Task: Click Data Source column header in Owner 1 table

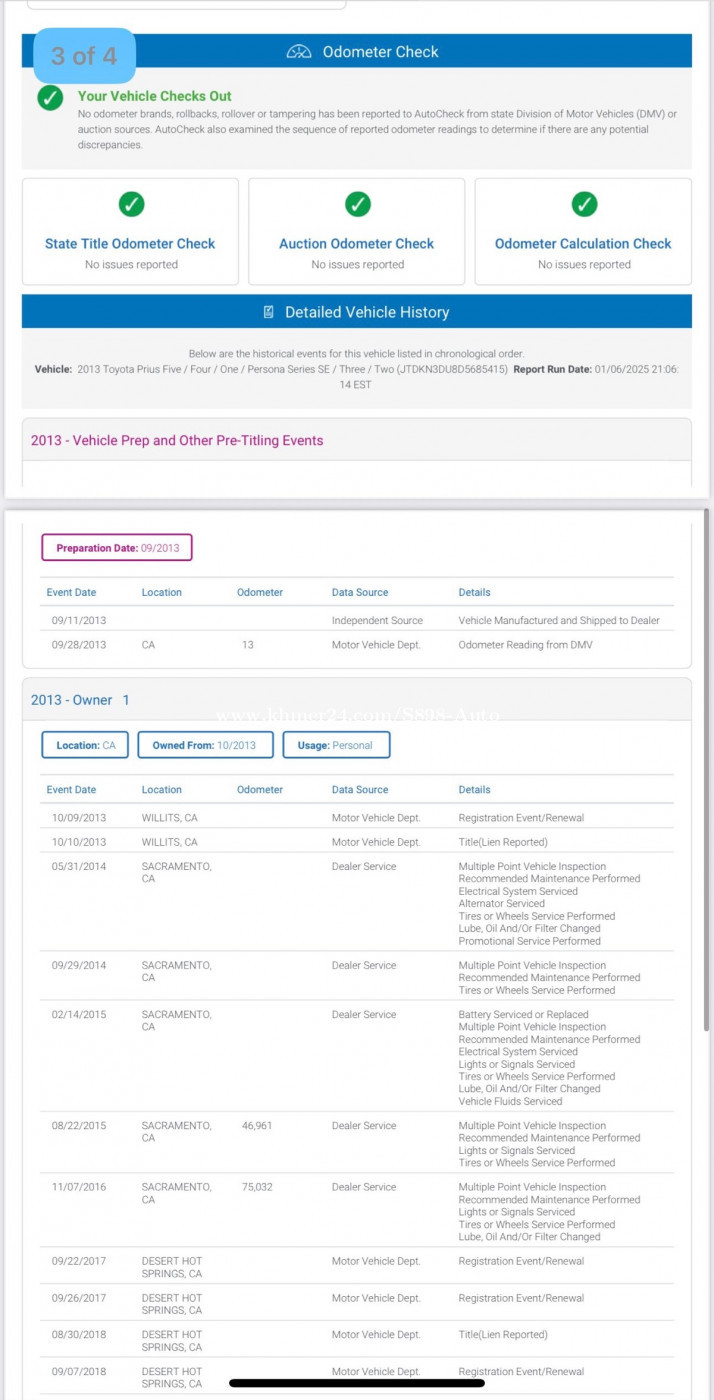Action: pyautogui.click(x=360, y=790)
